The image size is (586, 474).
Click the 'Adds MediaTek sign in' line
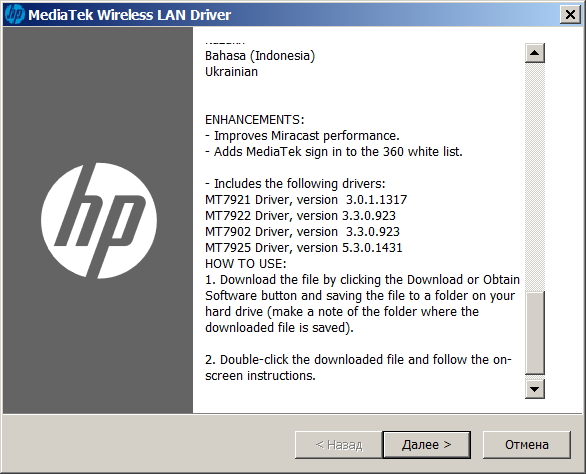point(334,152)
